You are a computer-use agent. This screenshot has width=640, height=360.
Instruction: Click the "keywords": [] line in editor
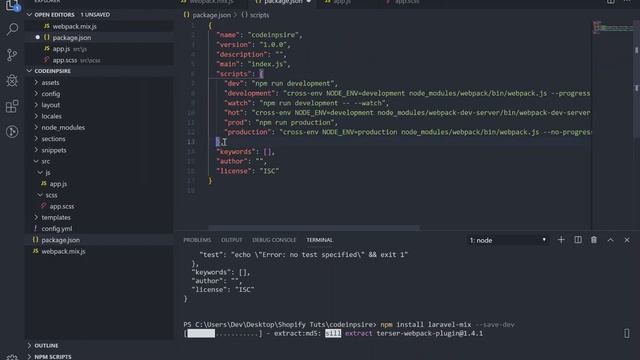point(245,152)
